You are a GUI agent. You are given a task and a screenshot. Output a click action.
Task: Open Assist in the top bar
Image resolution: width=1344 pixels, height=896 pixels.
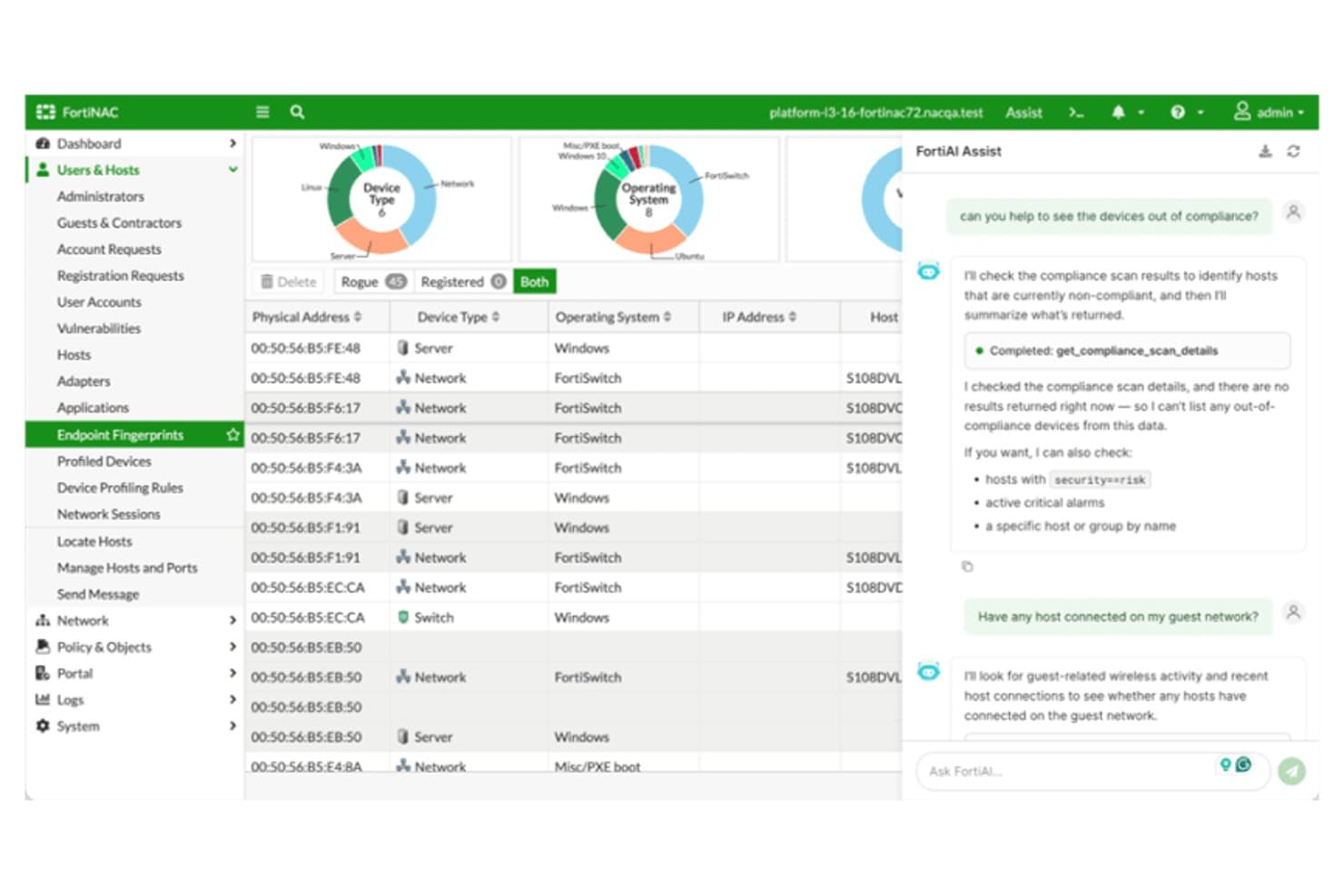pos(1023,113)
